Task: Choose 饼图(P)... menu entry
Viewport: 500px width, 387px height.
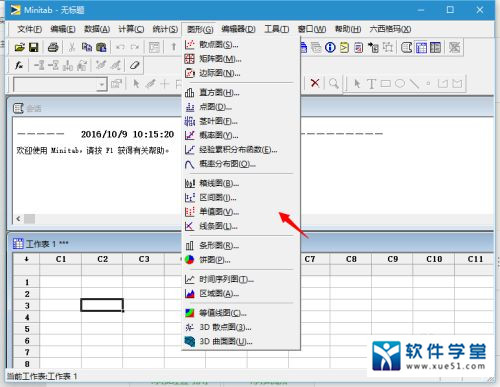Action: (x=241, y=260)
